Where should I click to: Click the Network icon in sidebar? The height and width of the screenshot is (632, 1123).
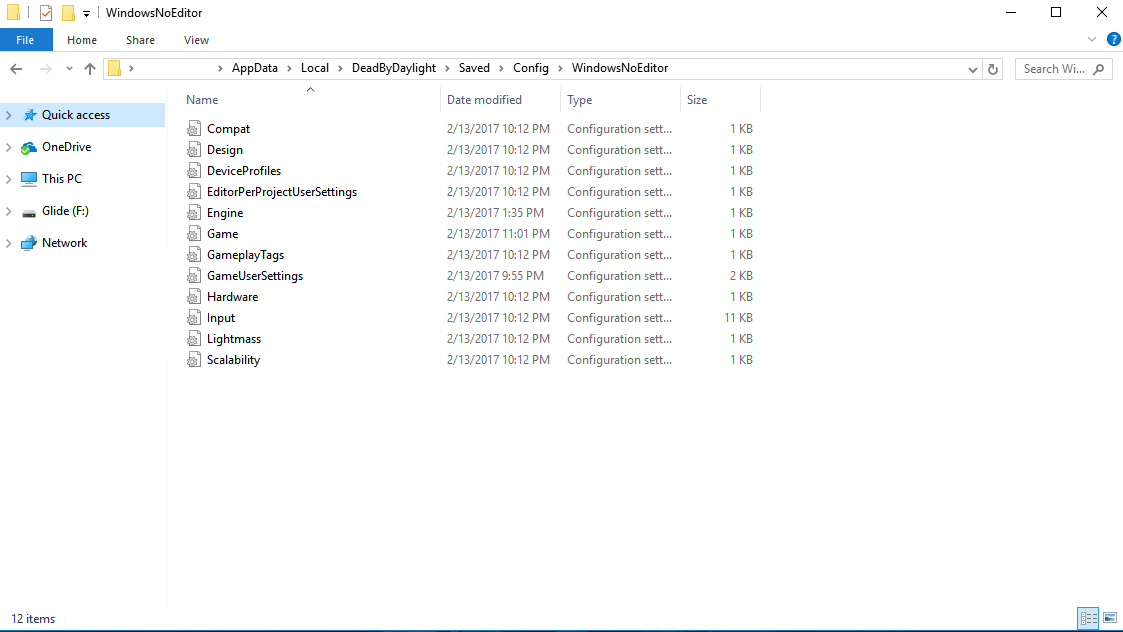pyautogui.click(x=29, y=243)
